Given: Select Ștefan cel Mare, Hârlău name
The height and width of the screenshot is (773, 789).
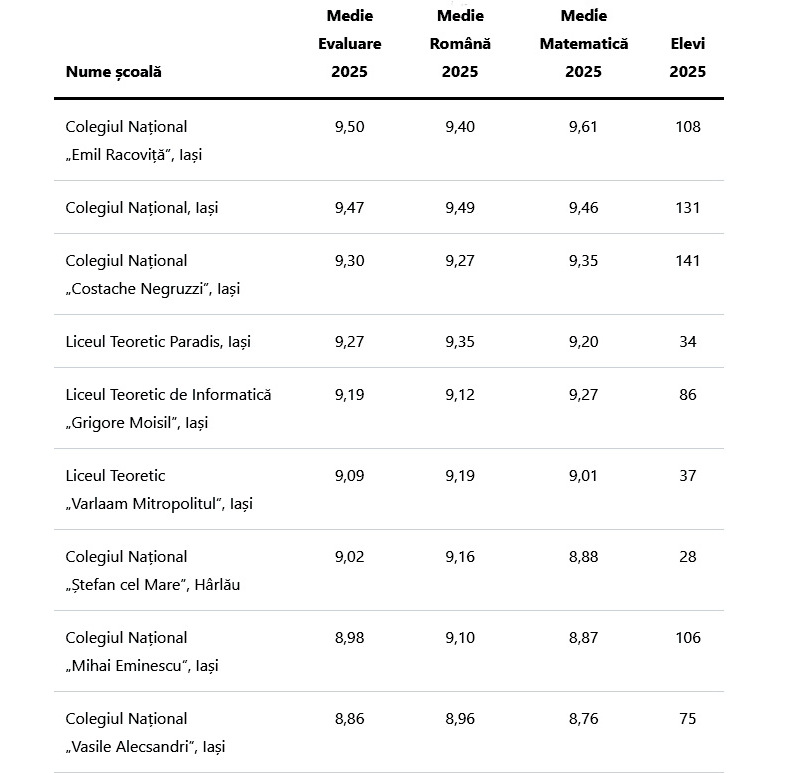Looking at the screenshot, I should tap(153, 571).
